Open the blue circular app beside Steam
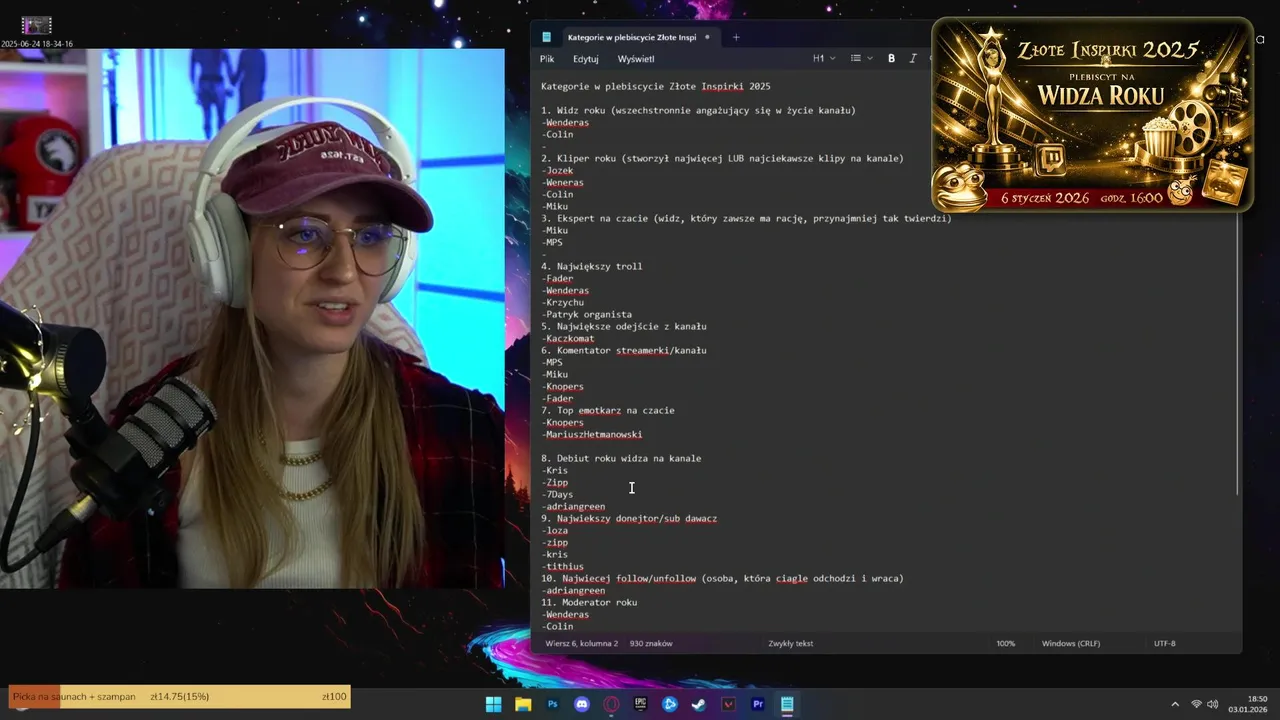The image size is (1280, 720). pos(670,704)
